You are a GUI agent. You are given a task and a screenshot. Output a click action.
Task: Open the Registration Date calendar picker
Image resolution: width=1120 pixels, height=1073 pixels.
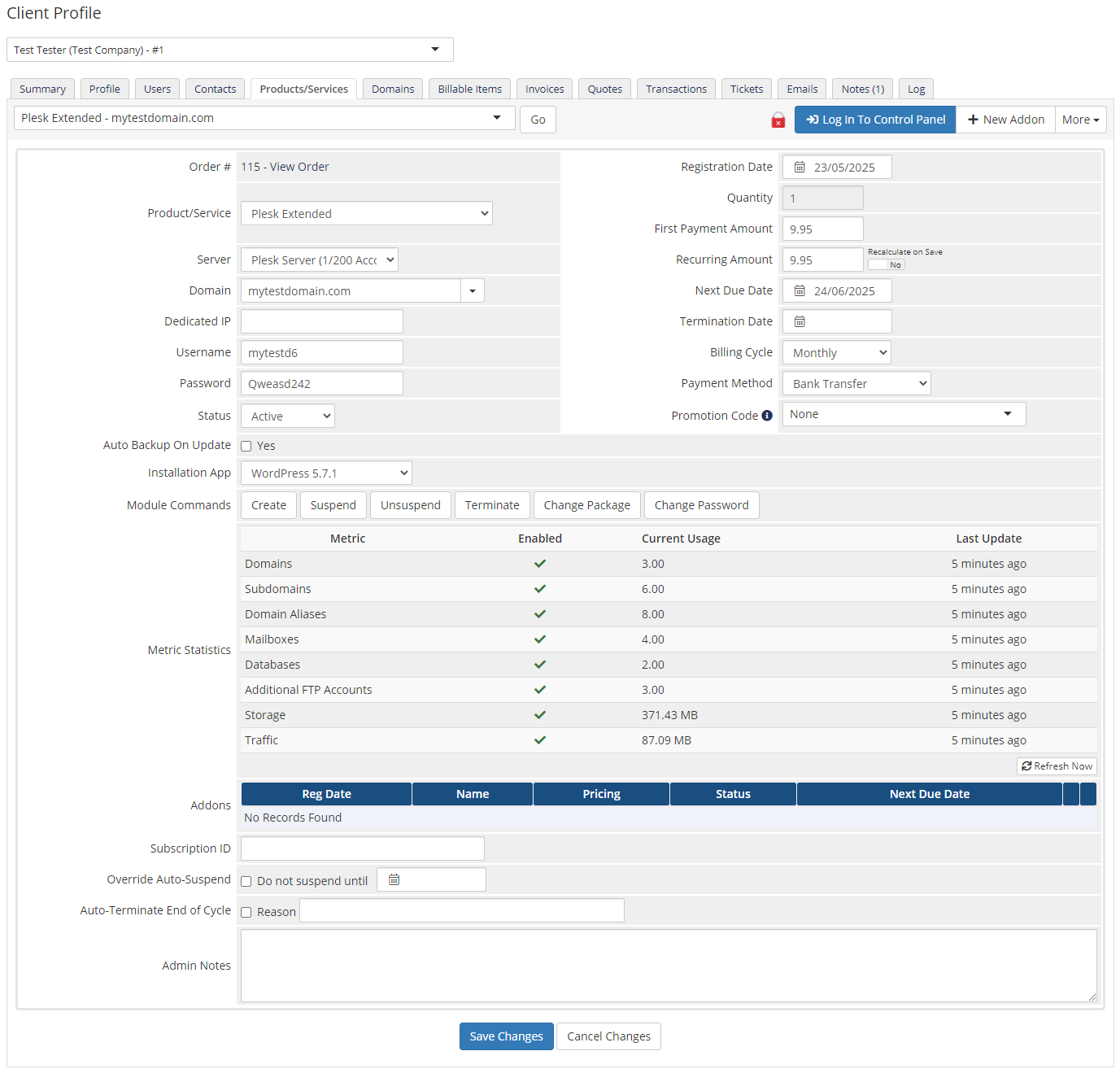801,167
